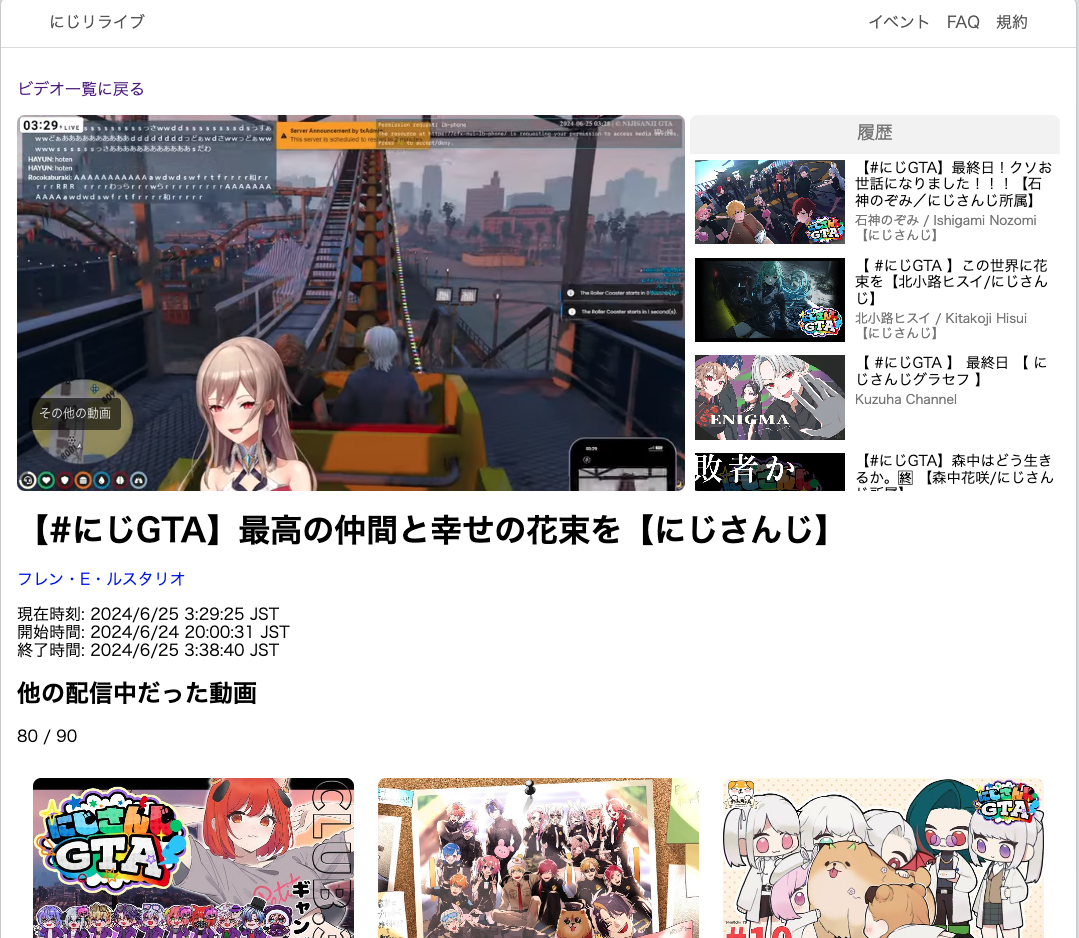Click the 開始時間 2024/6/24 20:00:31 text

pyautogui.click(x=153, y=632)
